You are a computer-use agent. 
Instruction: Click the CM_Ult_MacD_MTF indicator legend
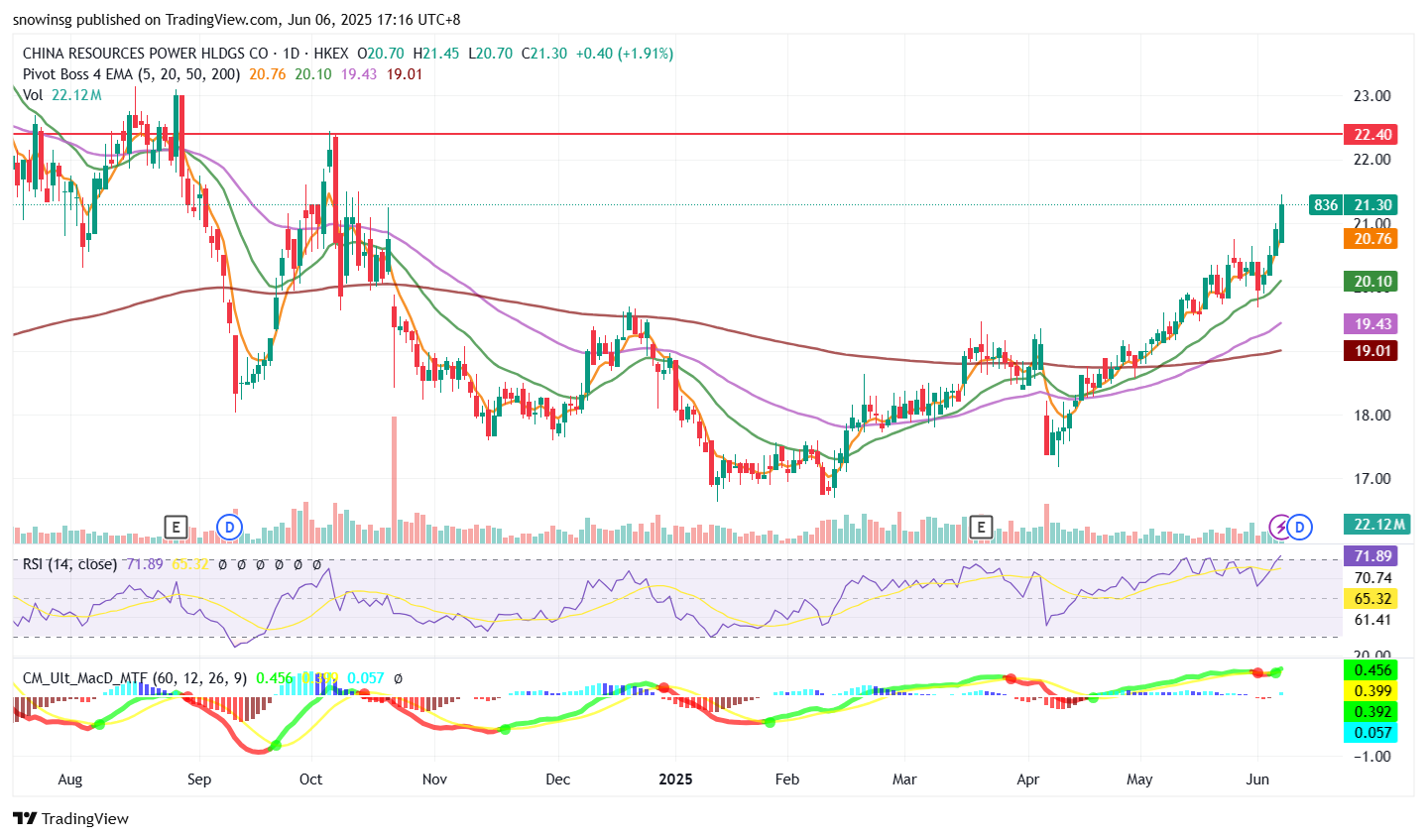coord(135,678)
